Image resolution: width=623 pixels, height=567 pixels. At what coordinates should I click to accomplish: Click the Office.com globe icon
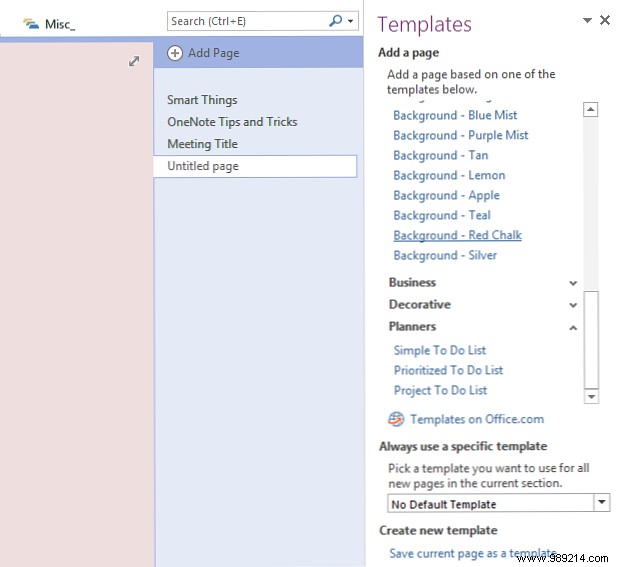coord(396,419)
